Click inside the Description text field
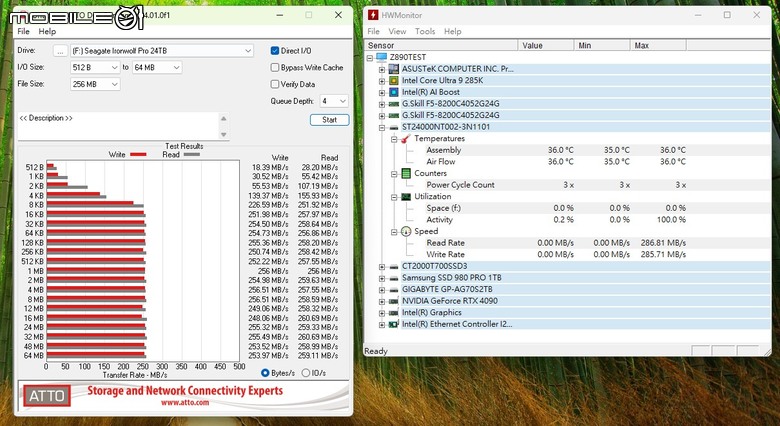Image resolution: width=780 pixels, height=426 pixels. [118, 126]
